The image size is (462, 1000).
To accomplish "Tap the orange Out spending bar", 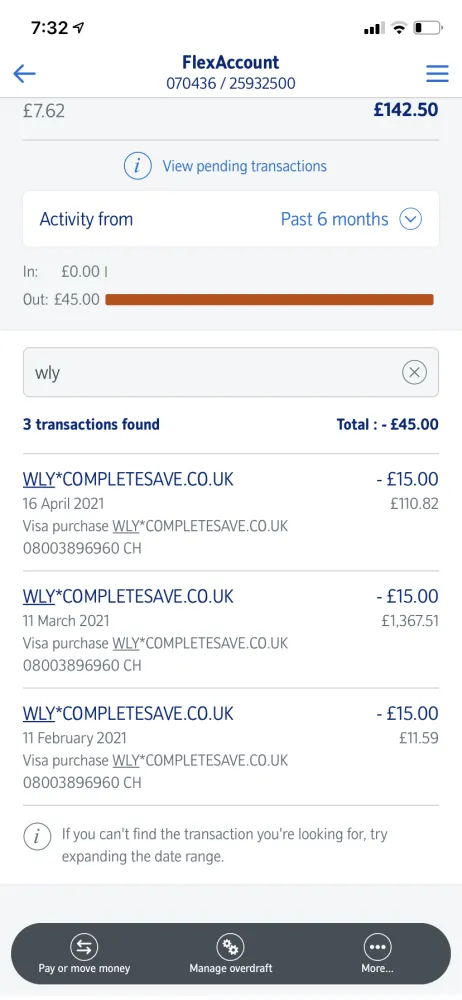I will coord(269,299).
